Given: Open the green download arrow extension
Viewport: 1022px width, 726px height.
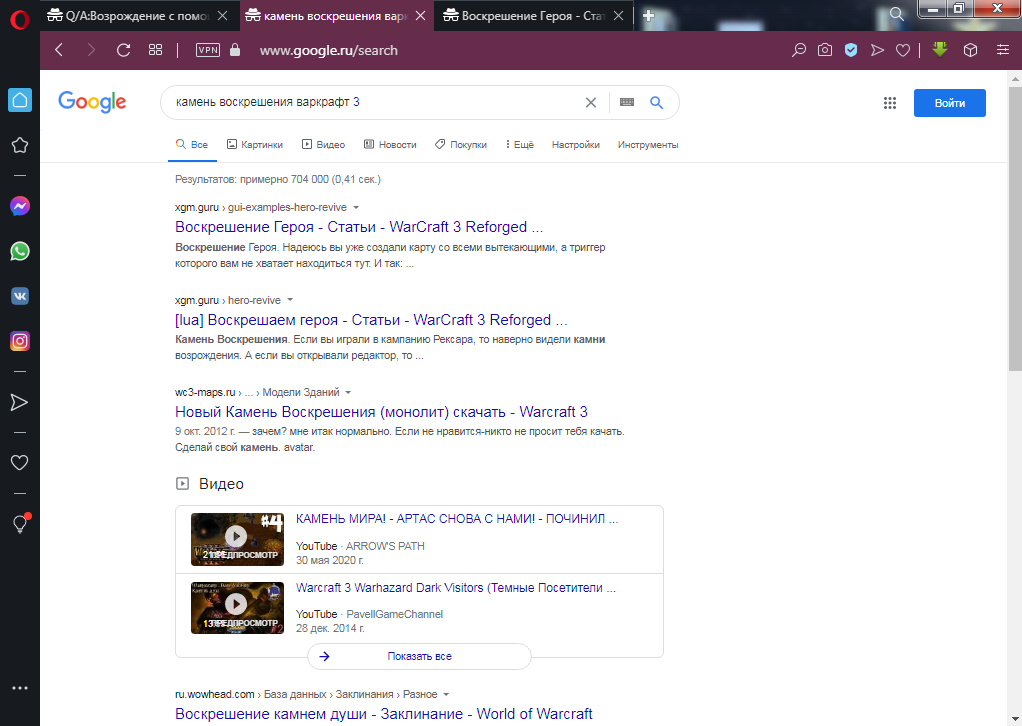Looking at the screenshot, I should [939, 50].
